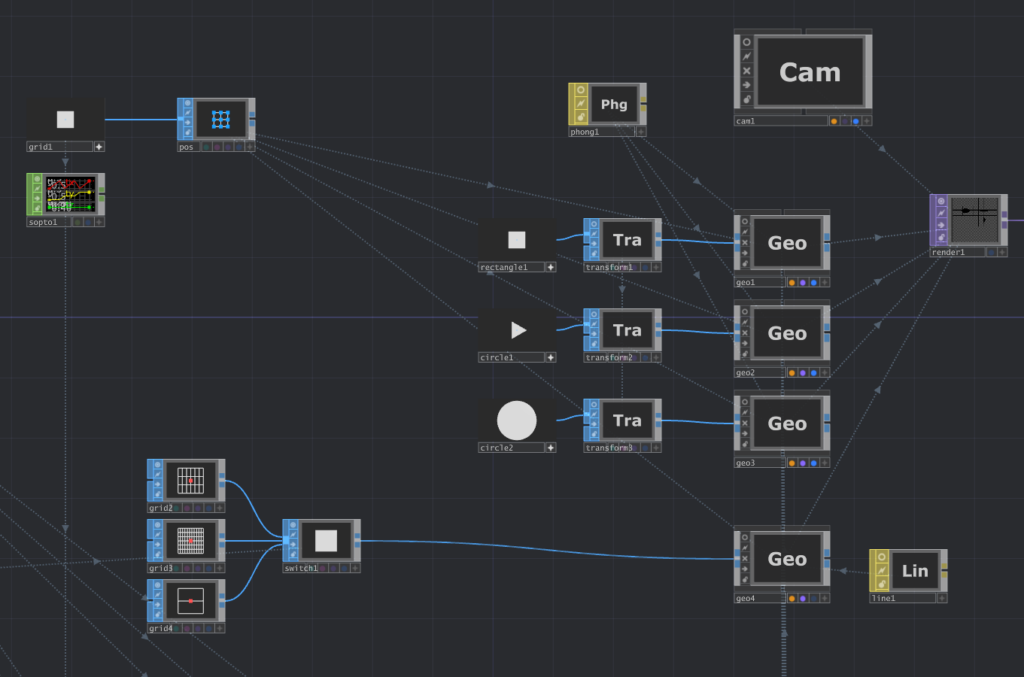
Task: Toggle the blue pickable flag on geo3
Action: (813, 463)
